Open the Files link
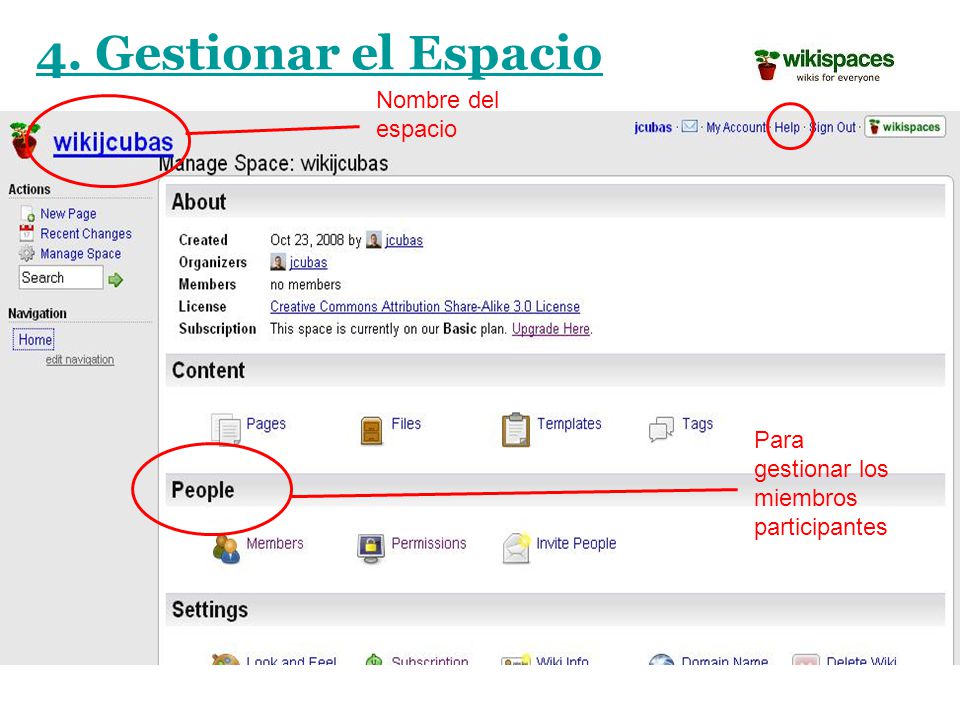 (406, 424)
